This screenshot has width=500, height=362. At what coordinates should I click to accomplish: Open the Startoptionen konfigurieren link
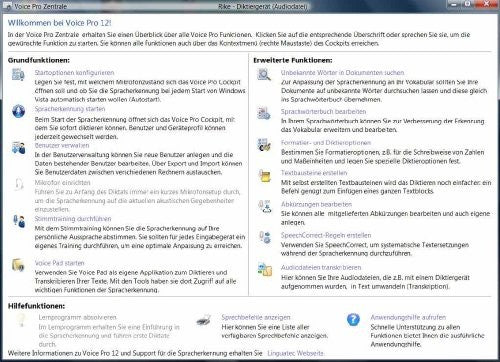pos(74,73)
